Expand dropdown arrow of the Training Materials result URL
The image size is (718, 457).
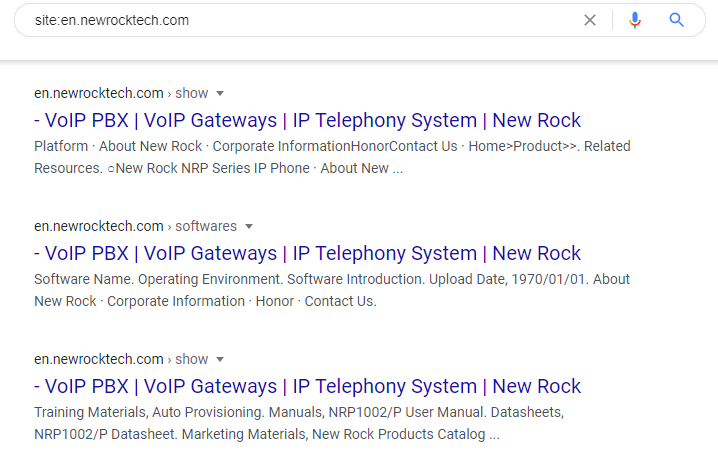[x=220, y=359]
